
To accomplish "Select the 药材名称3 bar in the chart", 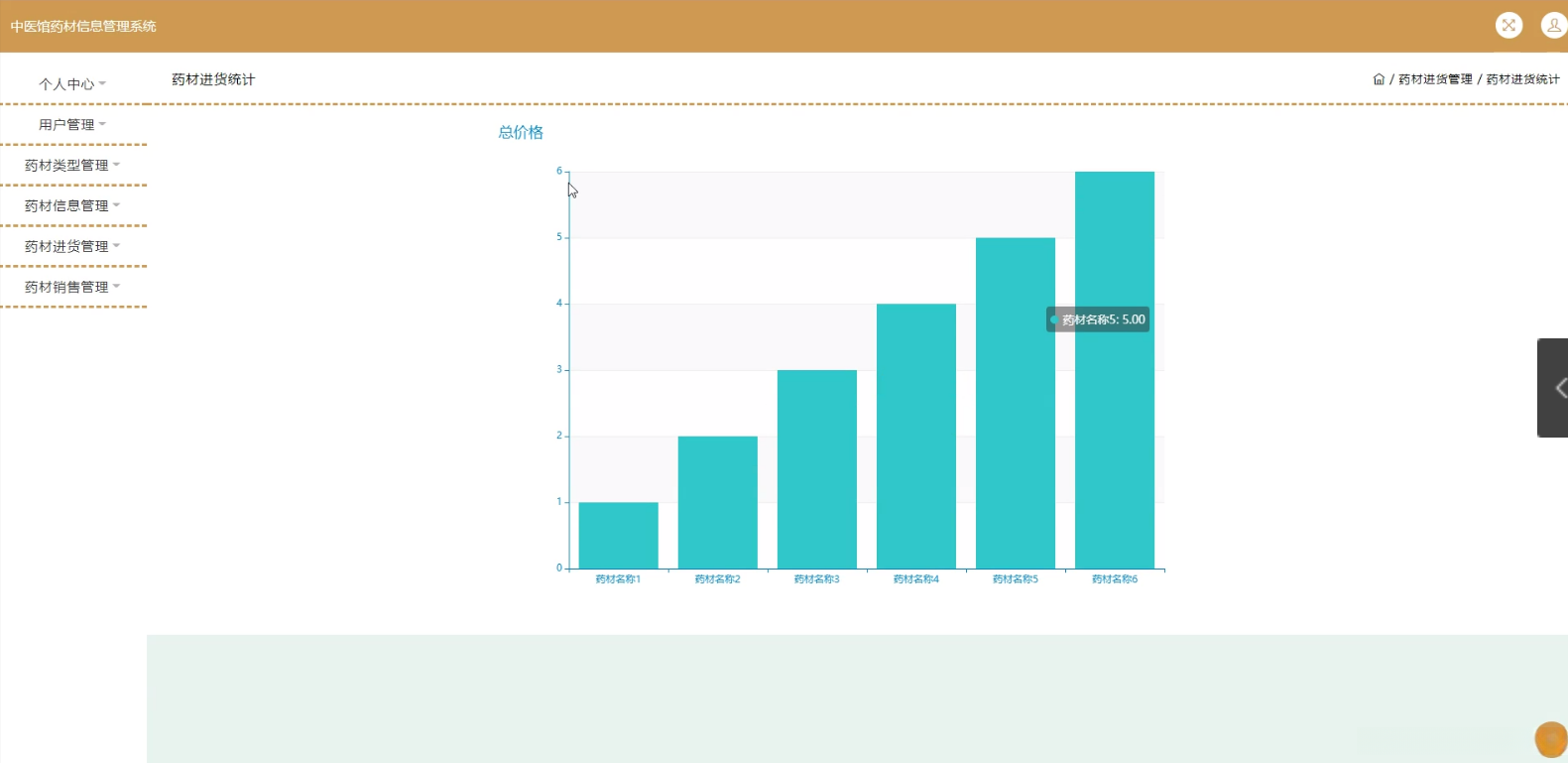I will (x=817, y=469).
